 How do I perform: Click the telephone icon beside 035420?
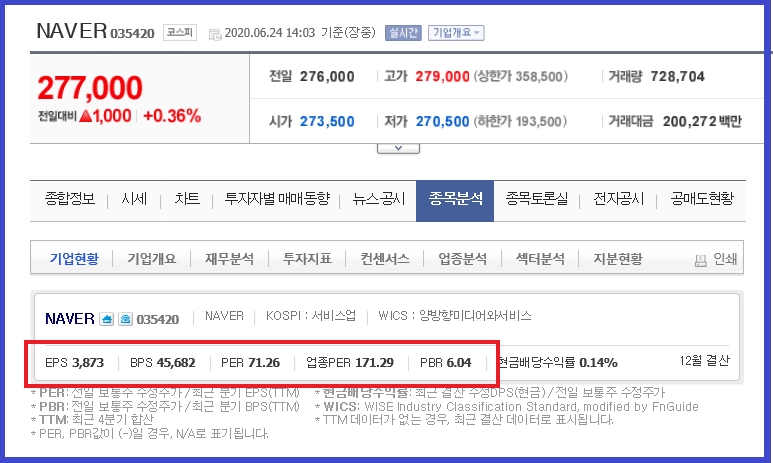coord(125,319)
